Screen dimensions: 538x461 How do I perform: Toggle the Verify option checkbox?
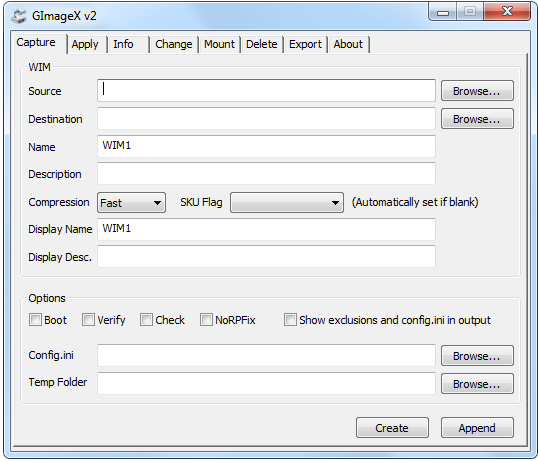point(88,320)
